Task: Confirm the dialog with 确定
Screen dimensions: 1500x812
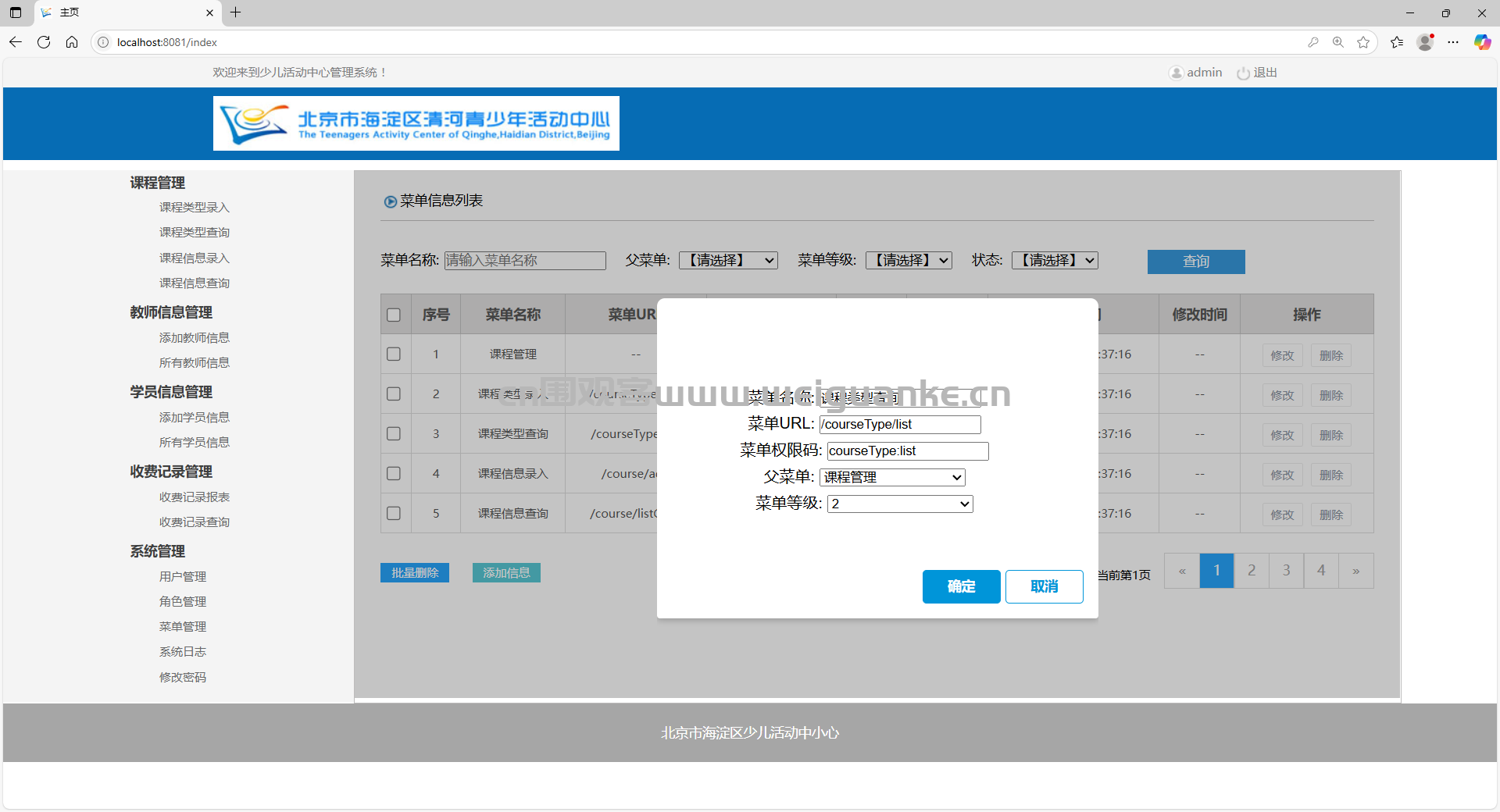Action: (962, 586)
